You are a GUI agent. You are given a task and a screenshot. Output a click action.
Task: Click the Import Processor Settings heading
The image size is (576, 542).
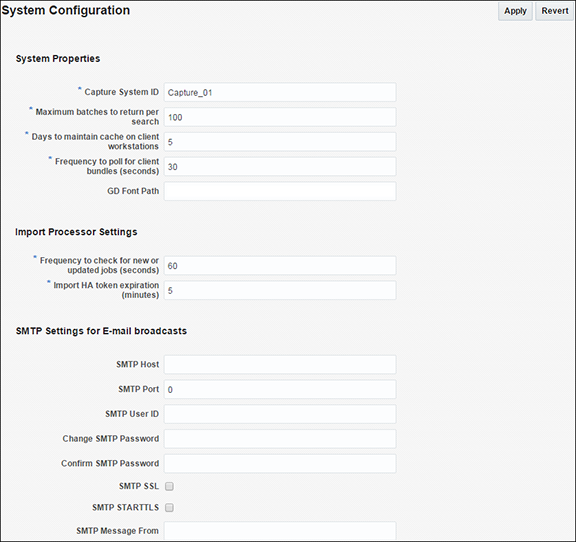(76, 232)
